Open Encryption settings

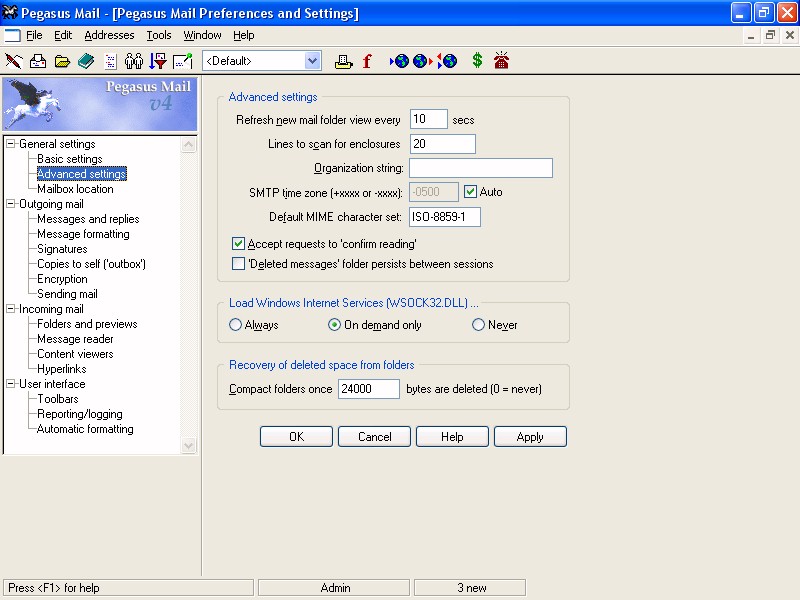62,279
